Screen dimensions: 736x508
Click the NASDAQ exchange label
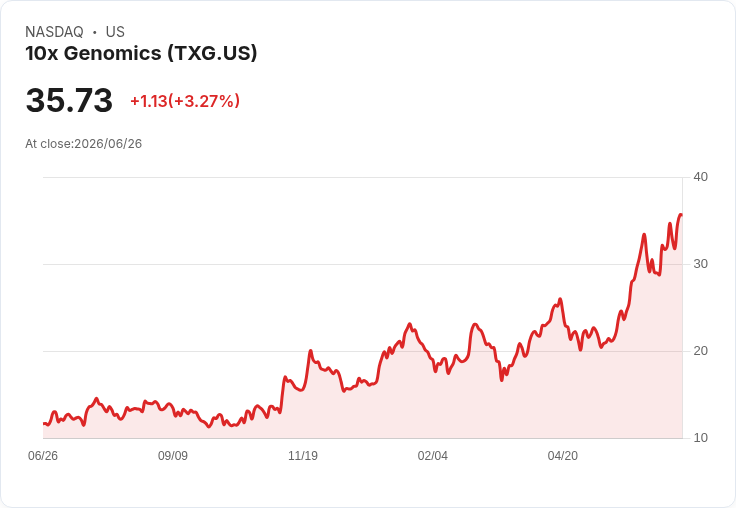(x=54, y=32)
